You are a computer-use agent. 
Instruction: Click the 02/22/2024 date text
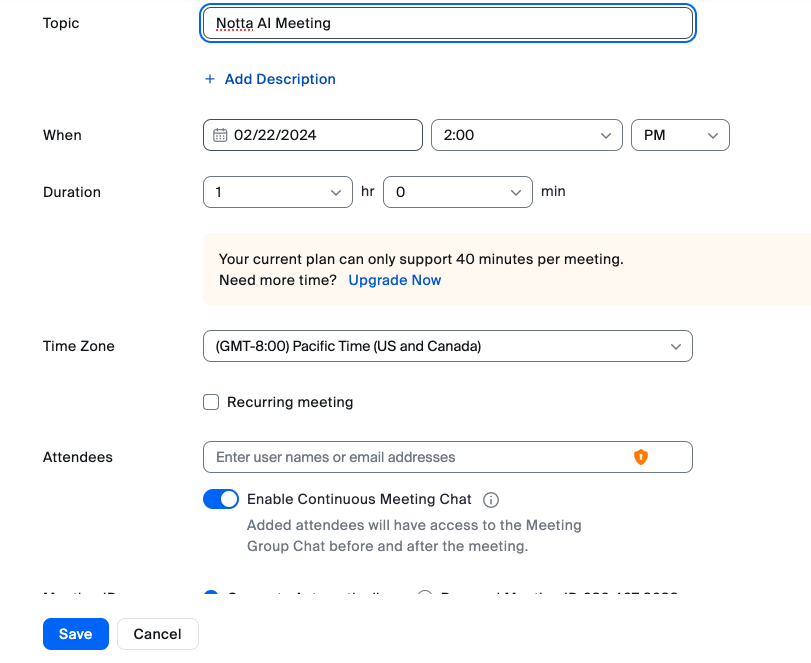(276, 135)
